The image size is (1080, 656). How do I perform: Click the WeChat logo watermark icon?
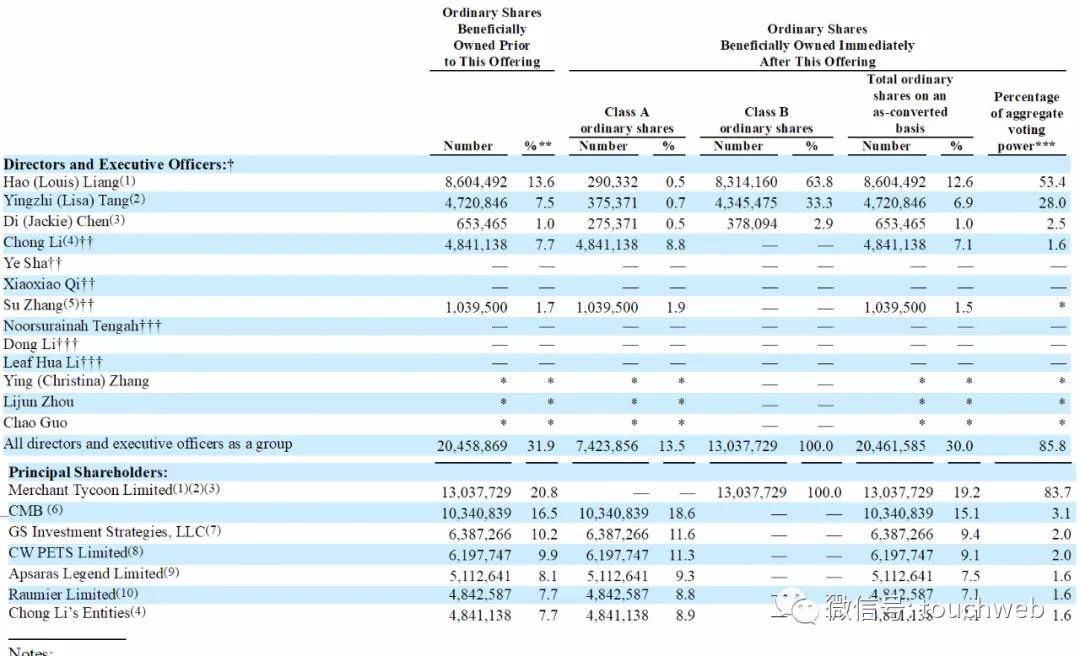coord(797,606)
